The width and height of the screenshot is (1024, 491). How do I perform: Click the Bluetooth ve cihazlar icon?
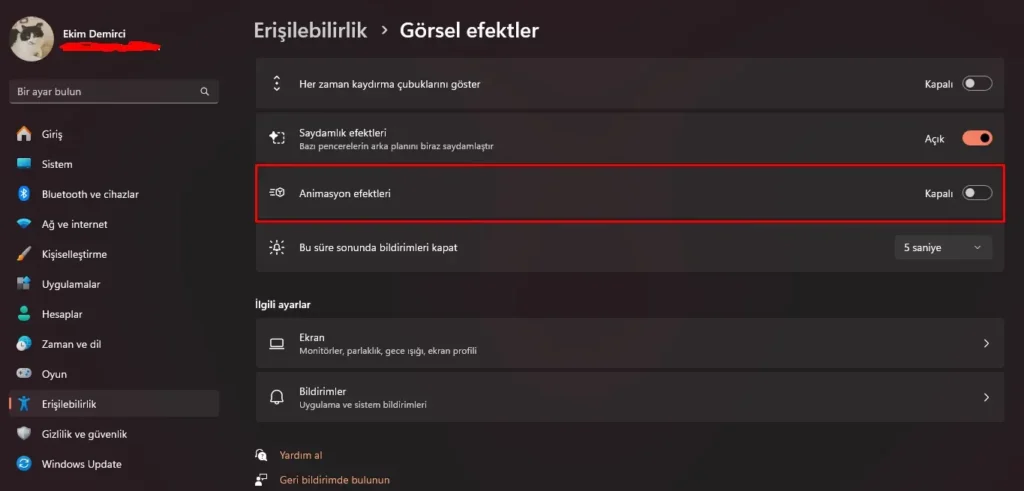(x=24, y=194)
